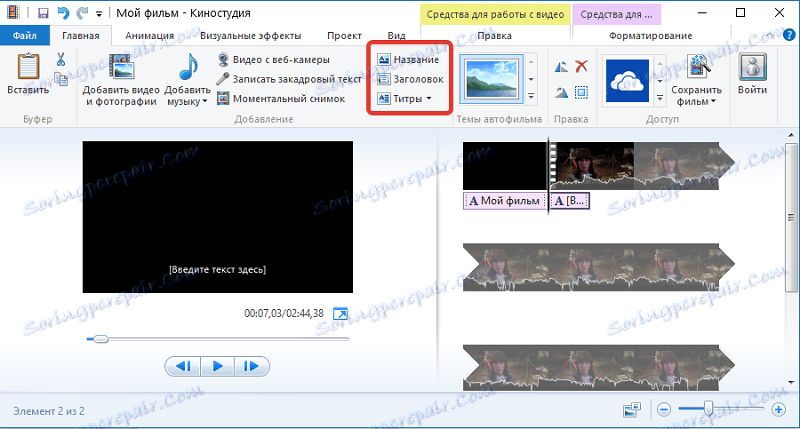Image resolution: width=800 pixels, height=429 pixels.
Task: Select the black title clip on storyboard
Action: pos(505,166)
